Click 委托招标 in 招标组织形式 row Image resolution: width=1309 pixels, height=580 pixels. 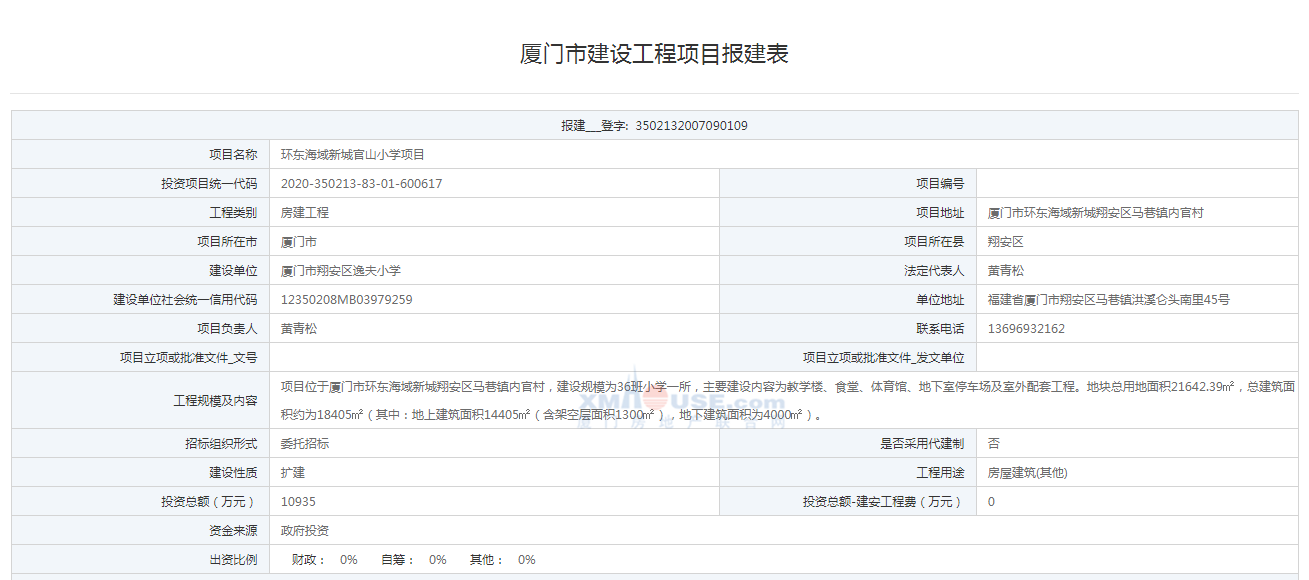(305, 444)
